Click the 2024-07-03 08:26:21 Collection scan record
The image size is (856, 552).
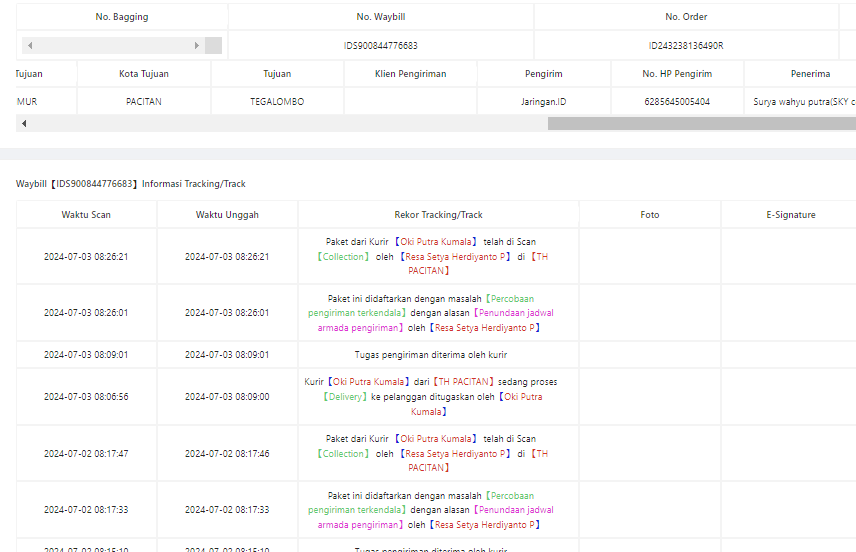431,257
